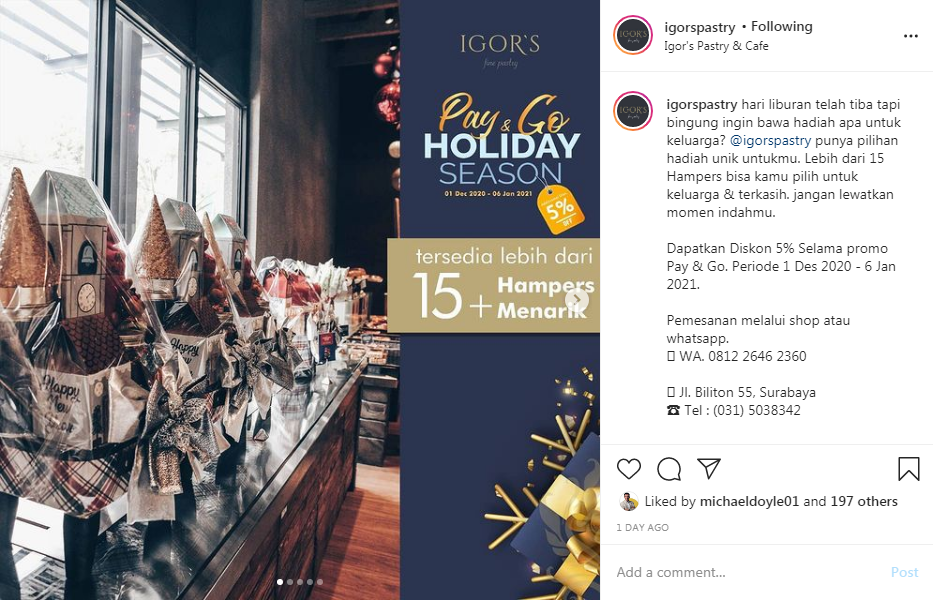Show the 197 others who liked
This screenshot has height=600, width=933.
(x=864, y=501)
